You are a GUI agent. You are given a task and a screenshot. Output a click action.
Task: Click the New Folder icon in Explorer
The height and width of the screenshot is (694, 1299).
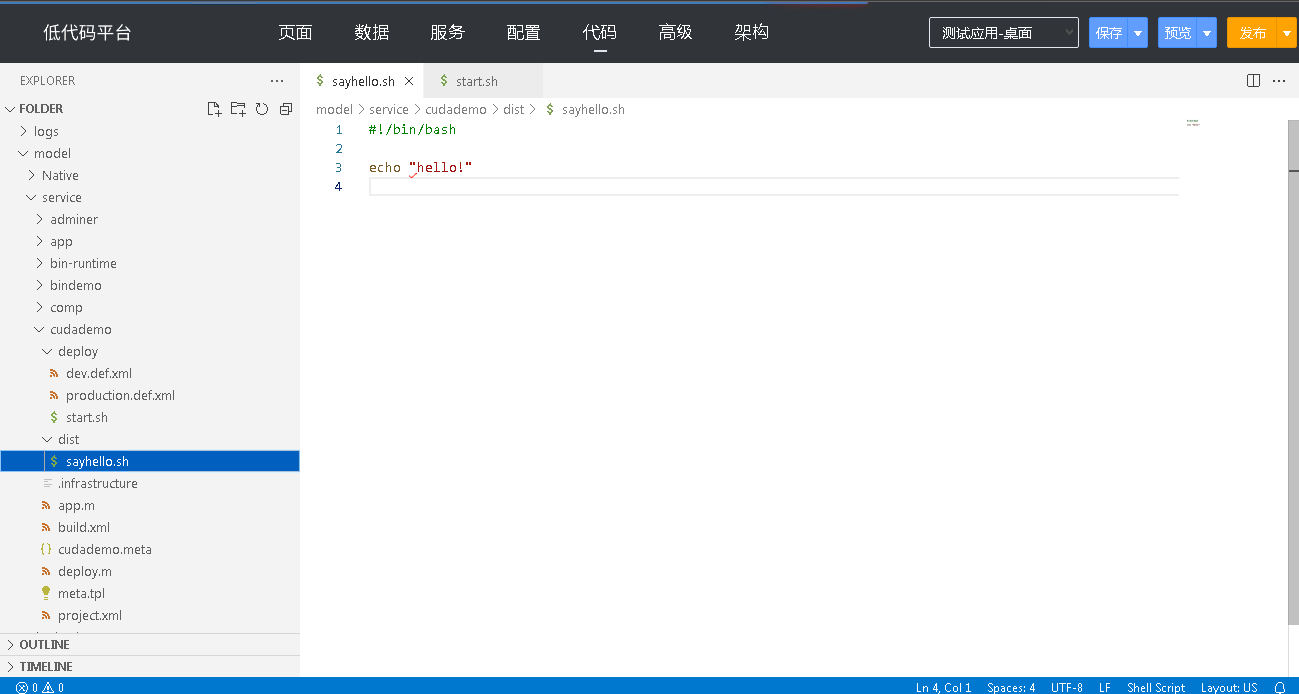click(238, 109)
